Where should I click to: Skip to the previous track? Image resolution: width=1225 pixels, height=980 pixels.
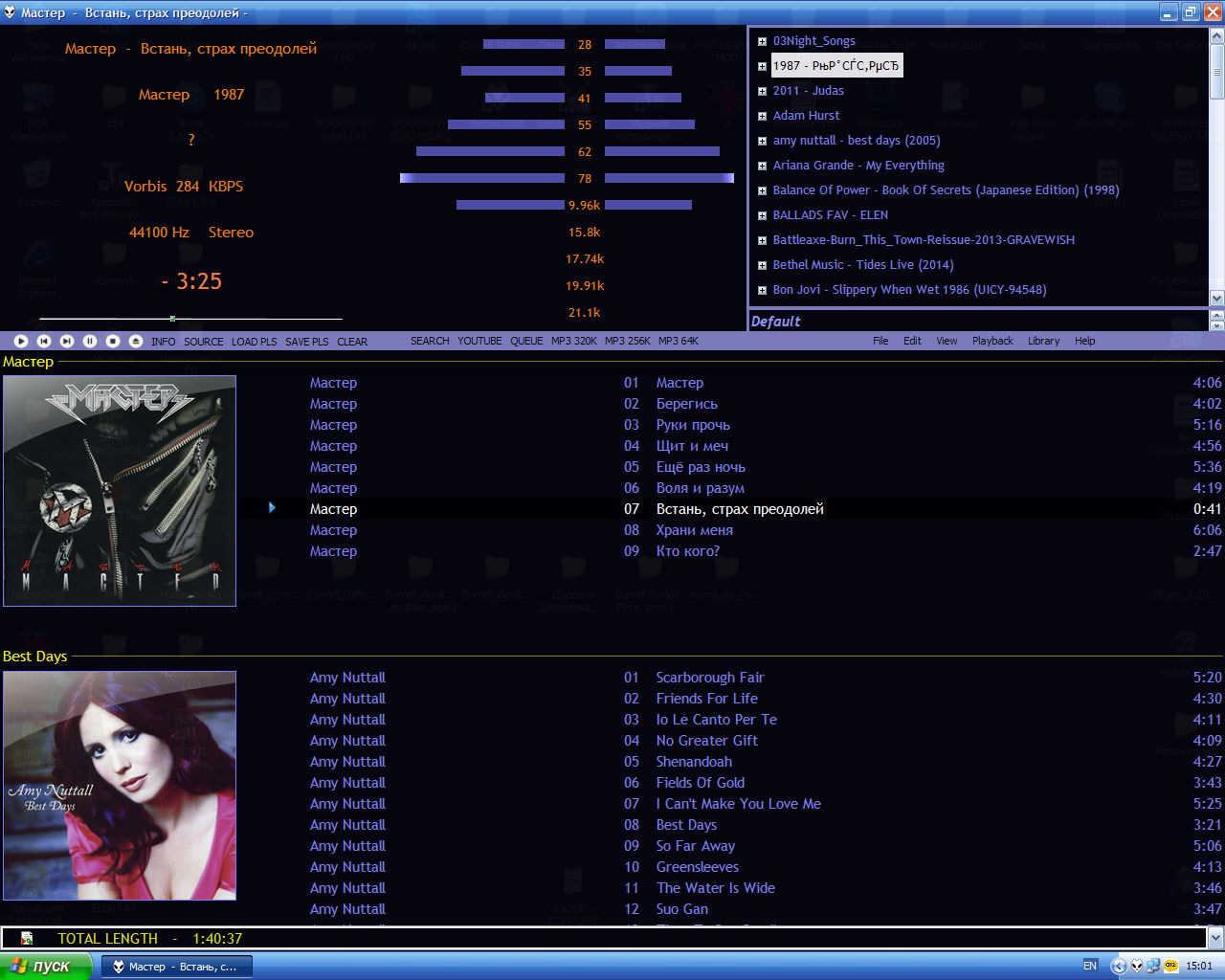(44, 341)
